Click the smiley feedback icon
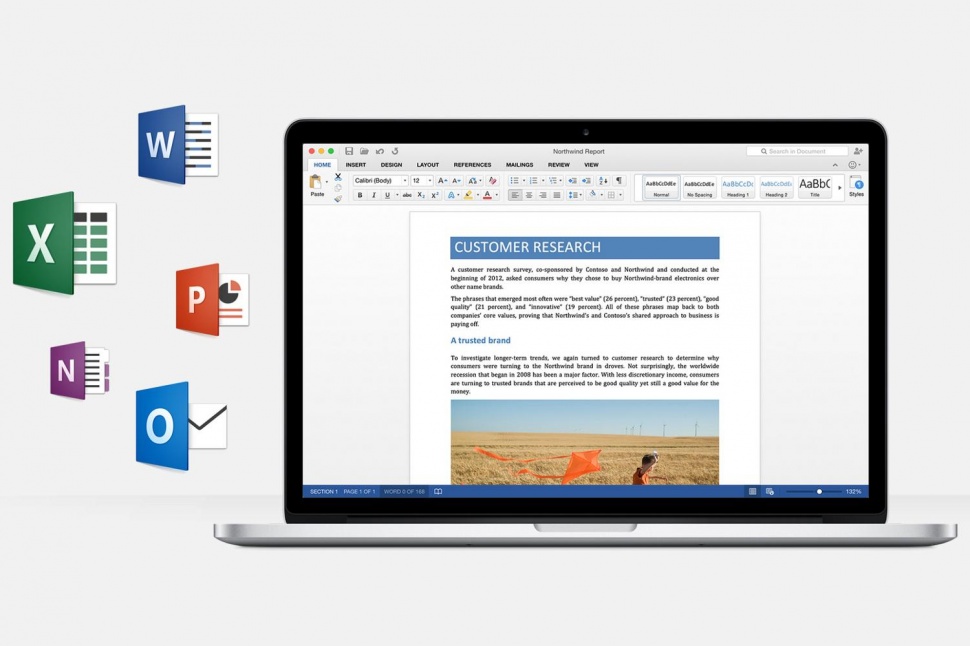This screenshot has height=646, width=970. click(x=852, y=165)
